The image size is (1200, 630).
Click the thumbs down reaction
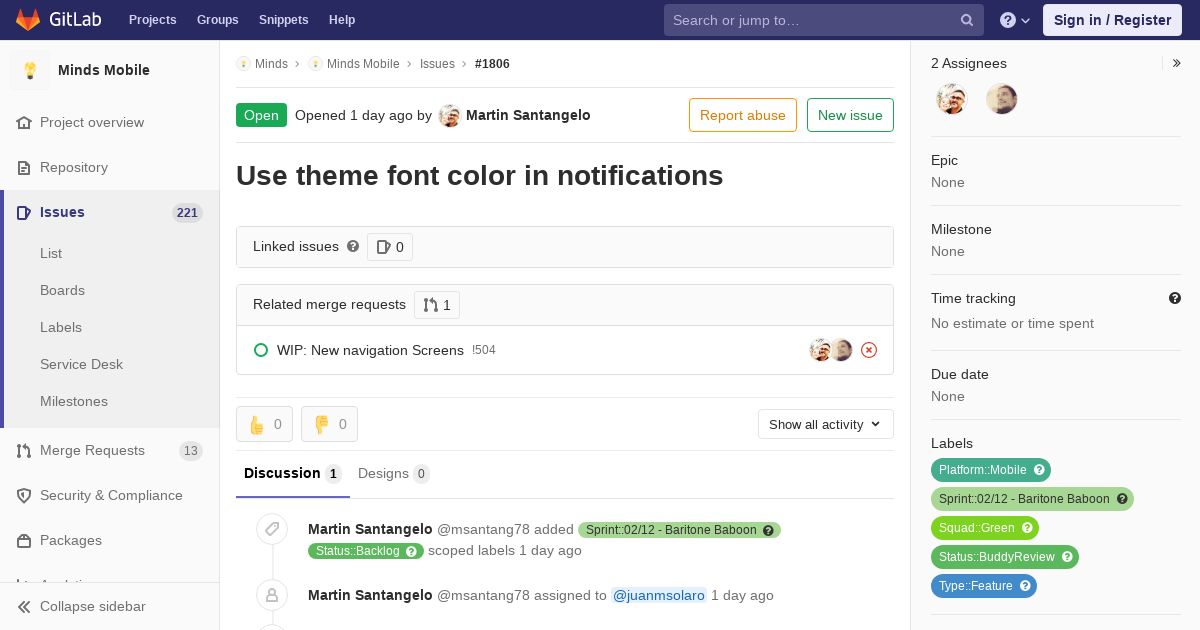[329, 424]
